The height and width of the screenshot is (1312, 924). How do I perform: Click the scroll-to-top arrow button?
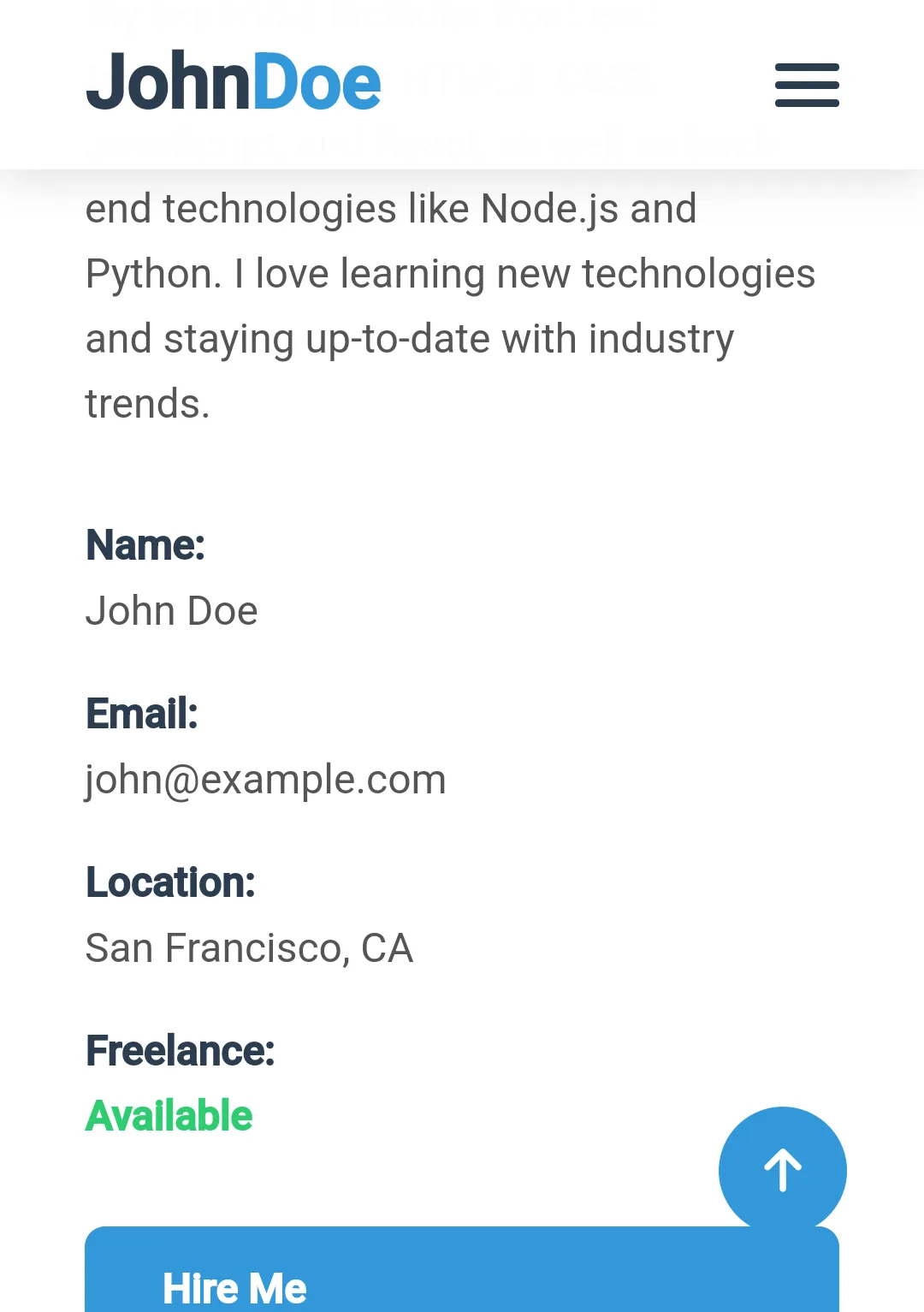pos(782,1170)
